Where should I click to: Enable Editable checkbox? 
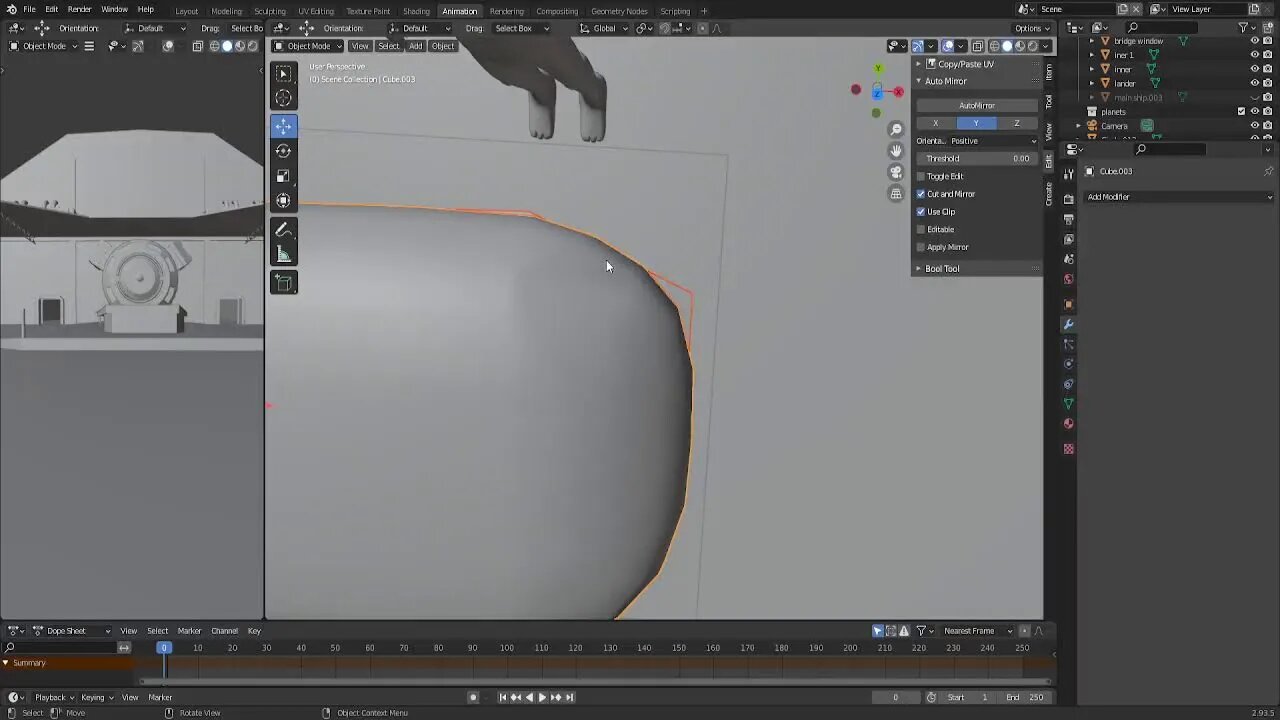pyautogui.click(x=921, y=229)
